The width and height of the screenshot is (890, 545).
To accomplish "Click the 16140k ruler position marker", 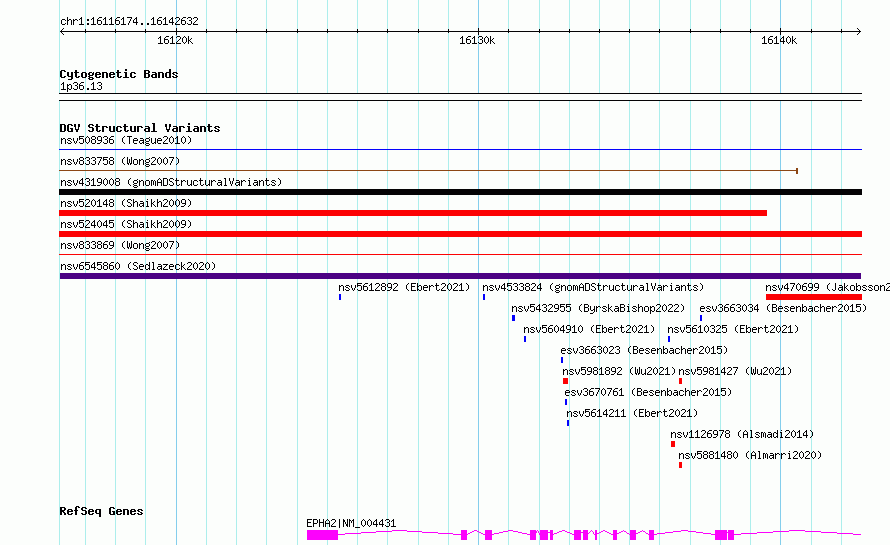I will point(779,40).
